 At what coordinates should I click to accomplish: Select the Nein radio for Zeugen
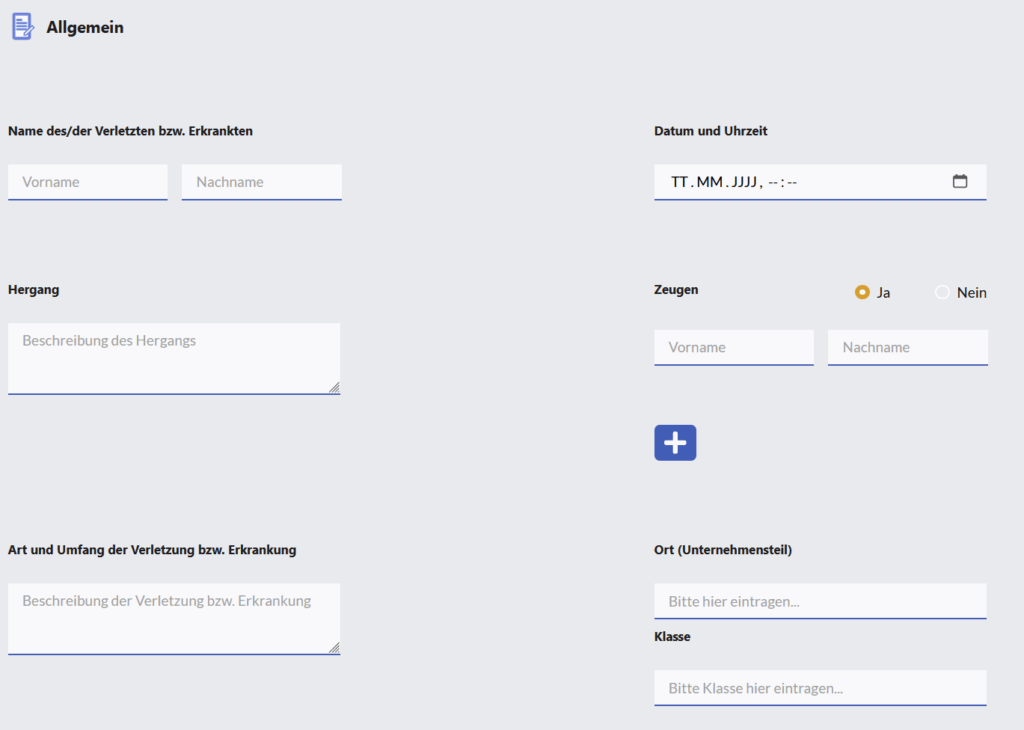(x=942, y=293)
